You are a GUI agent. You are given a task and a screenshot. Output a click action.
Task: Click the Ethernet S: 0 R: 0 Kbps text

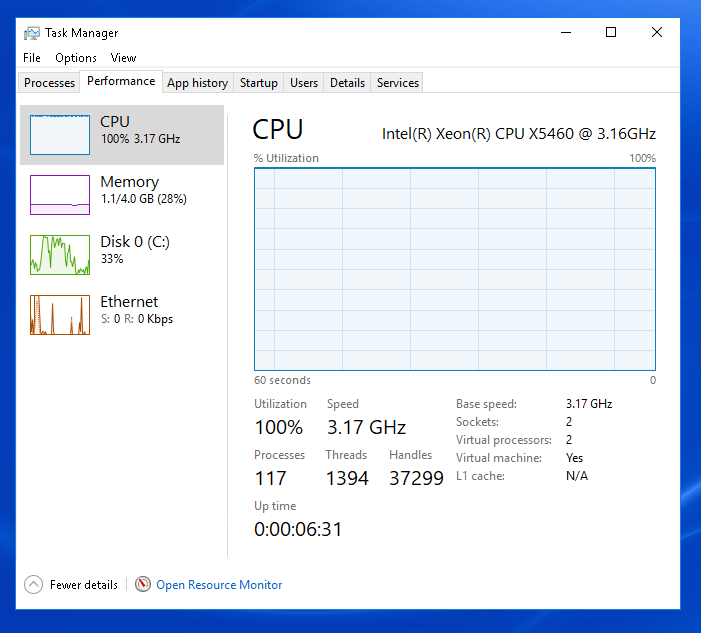(137, 319)
